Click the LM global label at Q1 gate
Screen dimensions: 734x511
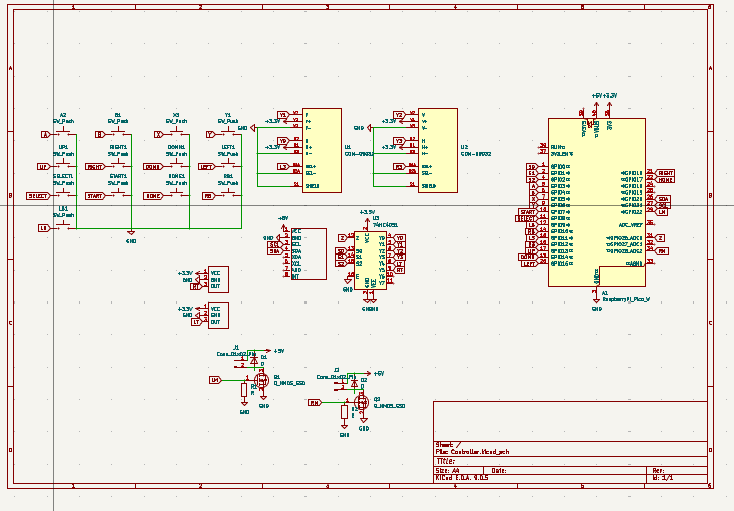tap(215, 380)
